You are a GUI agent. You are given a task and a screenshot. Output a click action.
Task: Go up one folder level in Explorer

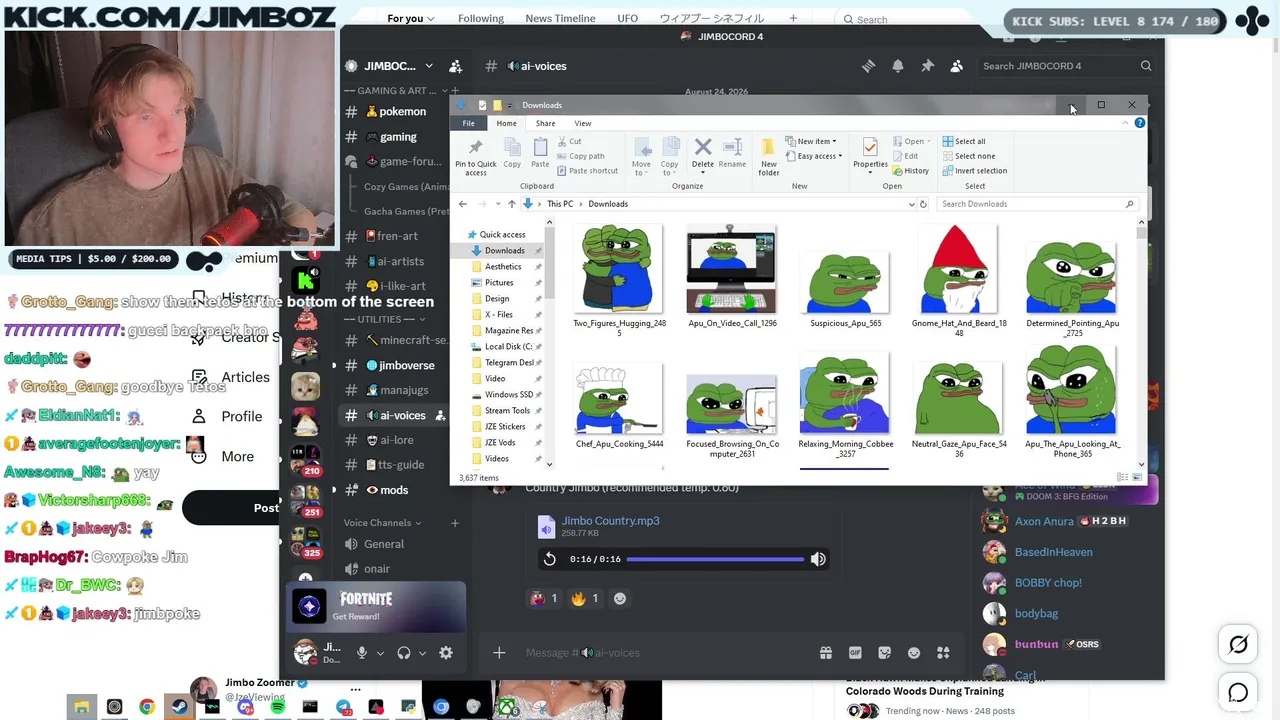[x=511, y=204]
